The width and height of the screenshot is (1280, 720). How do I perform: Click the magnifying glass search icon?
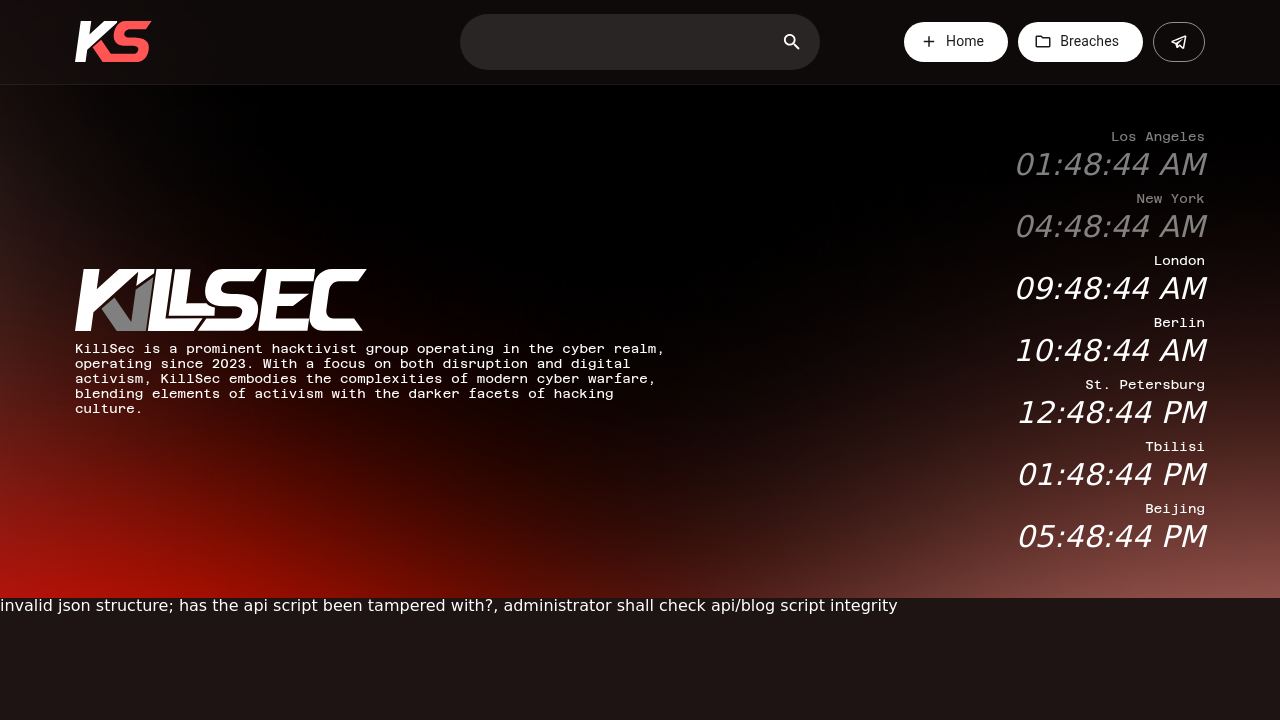coord(792,42)
